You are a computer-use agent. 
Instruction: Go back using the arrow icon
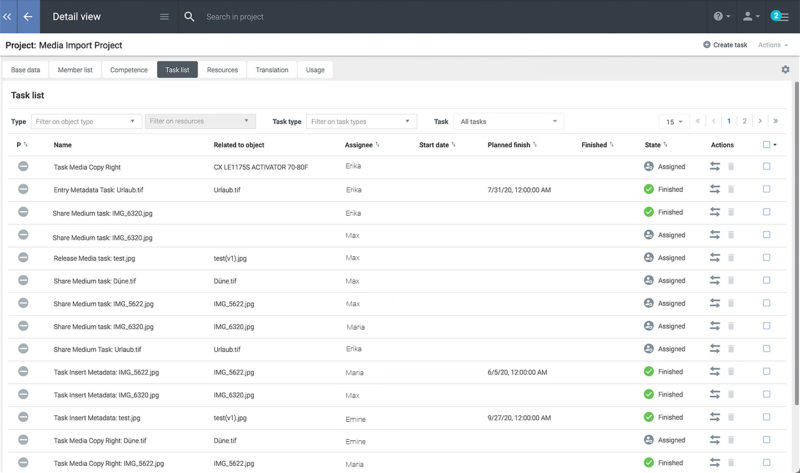coord(28,16)
